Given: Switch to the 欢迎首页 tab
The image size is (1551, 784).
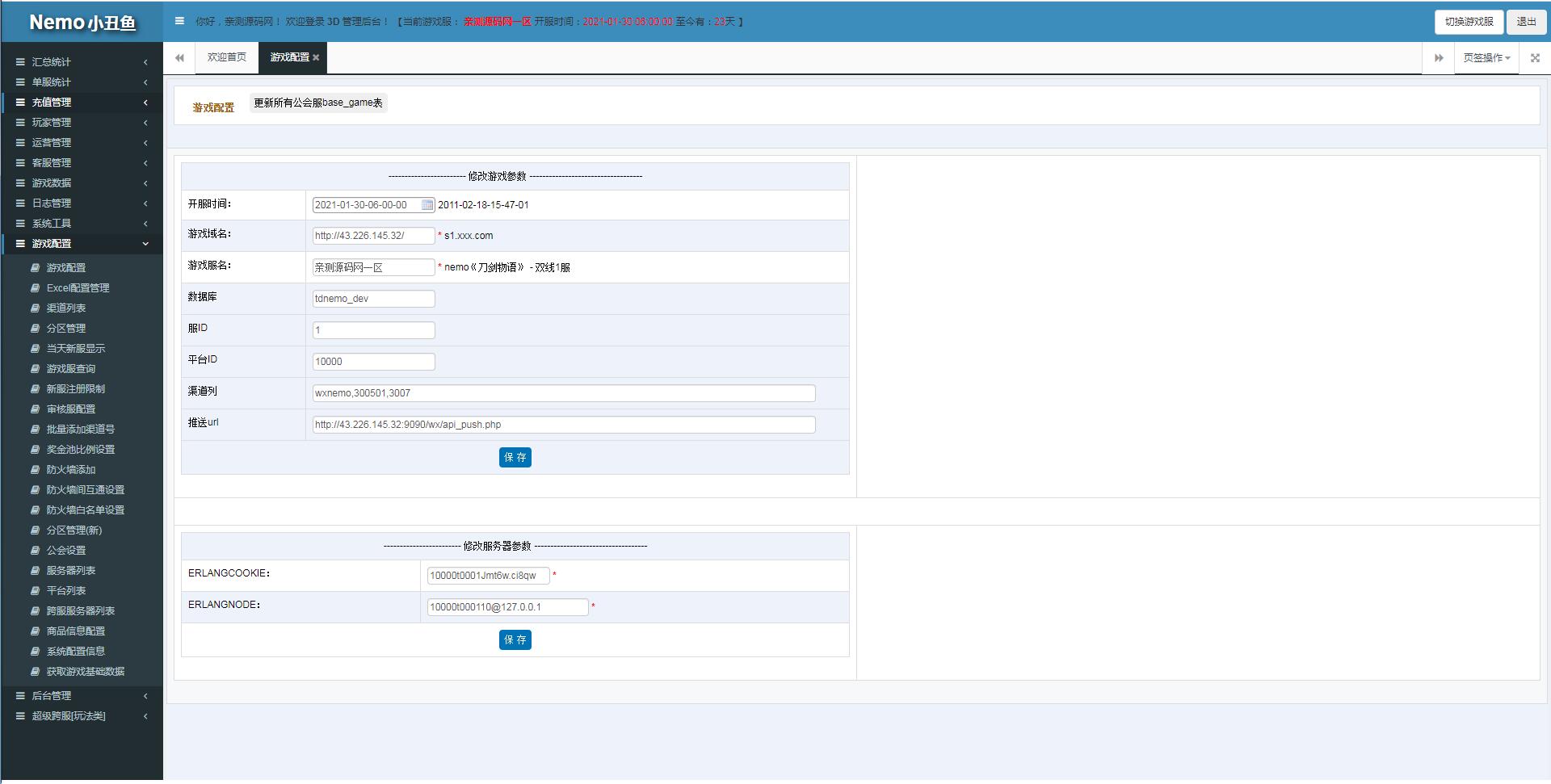Looking at the screenshot, I should tap(226, 57).
